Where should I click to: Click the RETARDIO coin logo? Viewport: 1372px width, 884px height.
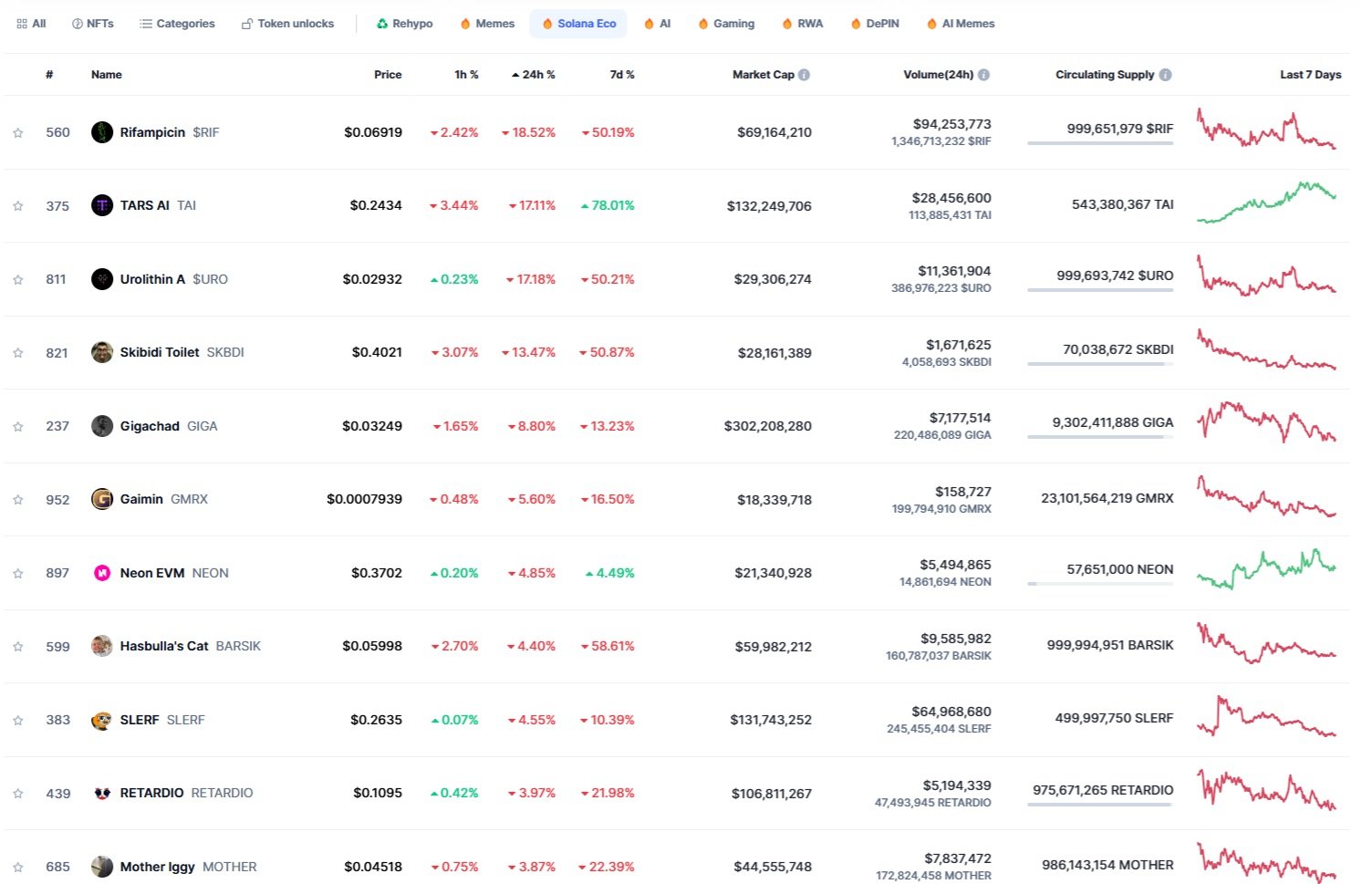click(x=102, y=793)
